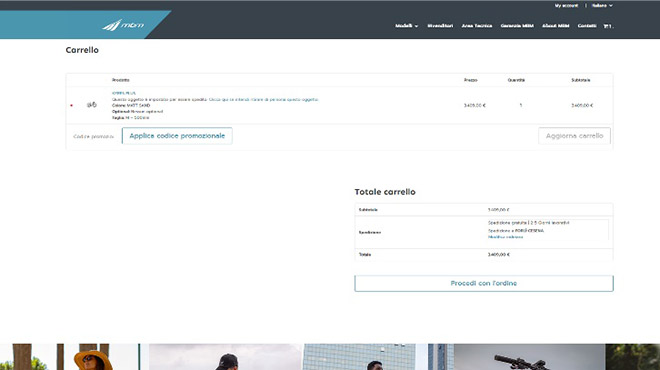660x370 pixels.
Task: Click the Carrello page heading
Action: (x=82, y=50)
